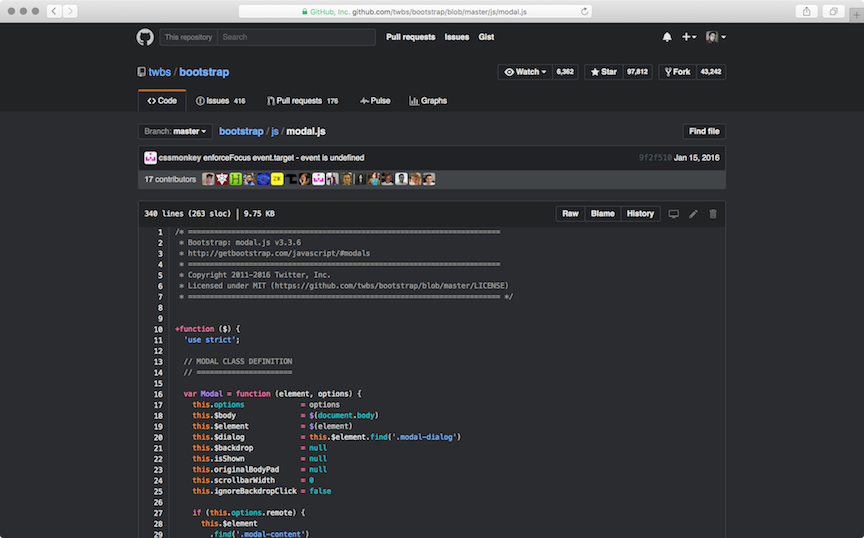Switch to the Pulse tab

(375, 101)
